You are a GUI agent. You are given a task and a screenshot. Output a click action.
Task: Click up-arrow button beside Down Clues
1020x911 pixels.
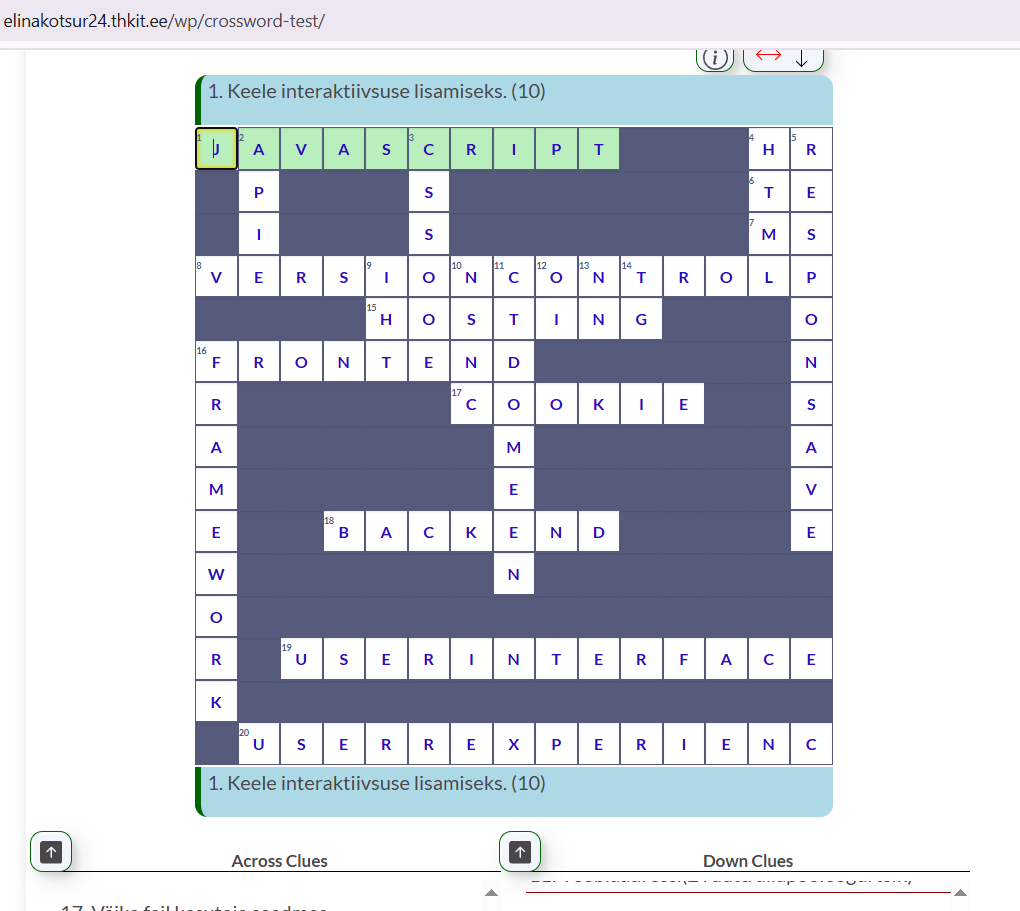519,851
